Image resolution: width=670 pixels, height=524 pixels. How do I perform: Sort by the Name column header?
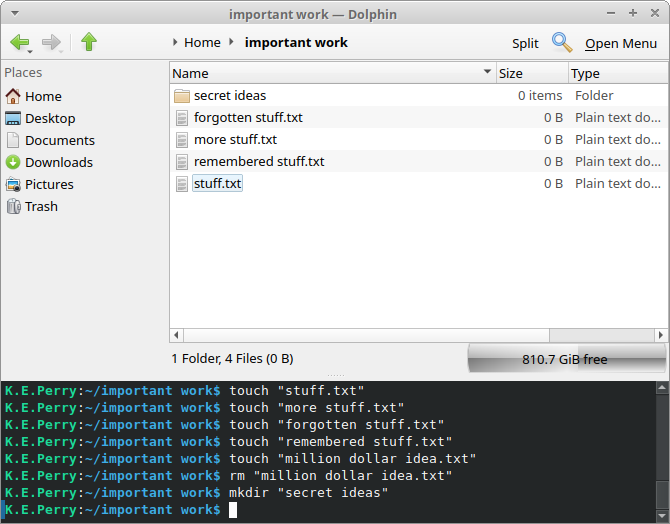[x=332, y=73]
